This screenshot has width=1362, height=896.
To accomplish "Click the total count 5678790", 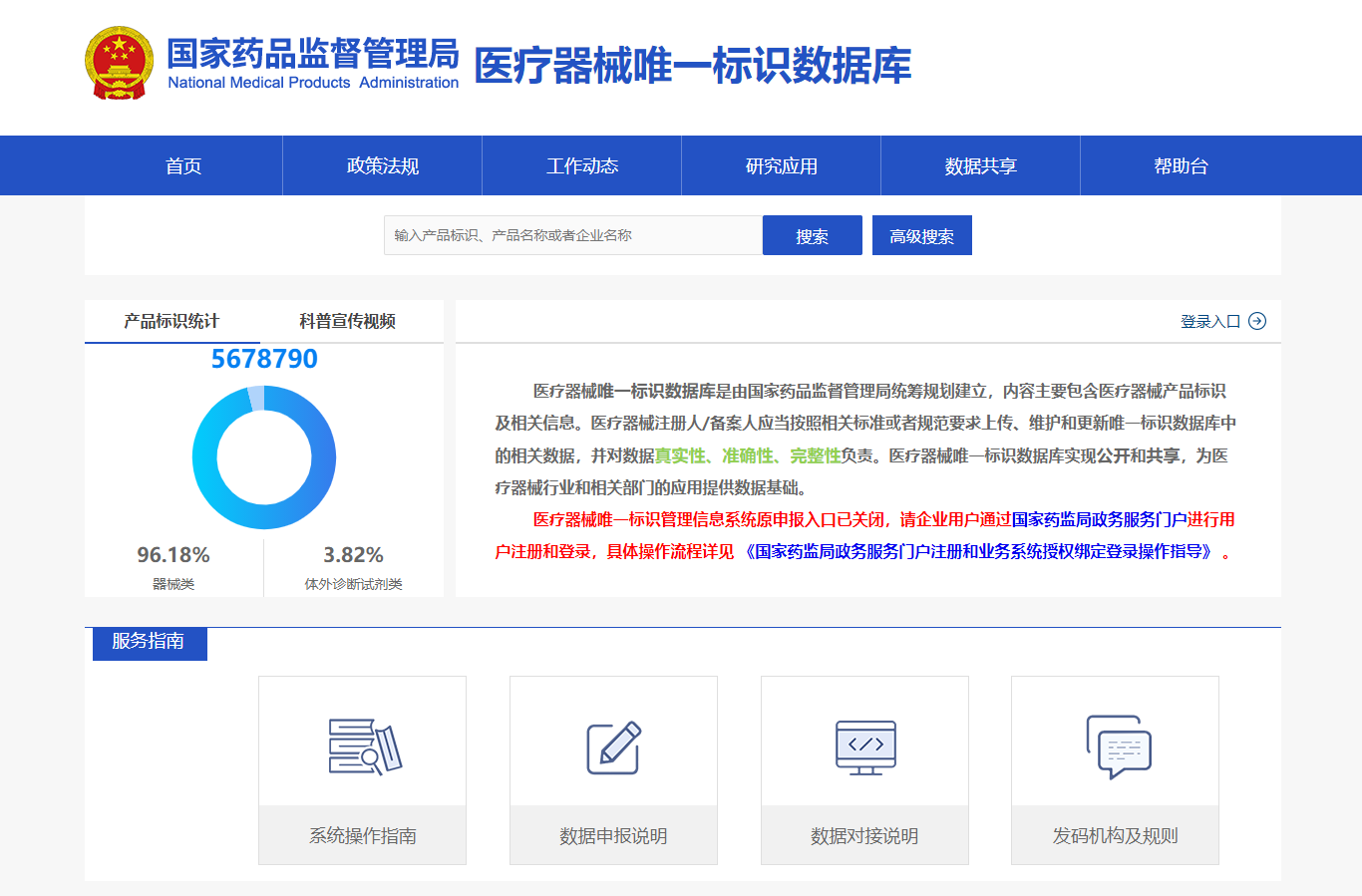I will [x=264, y=359].
